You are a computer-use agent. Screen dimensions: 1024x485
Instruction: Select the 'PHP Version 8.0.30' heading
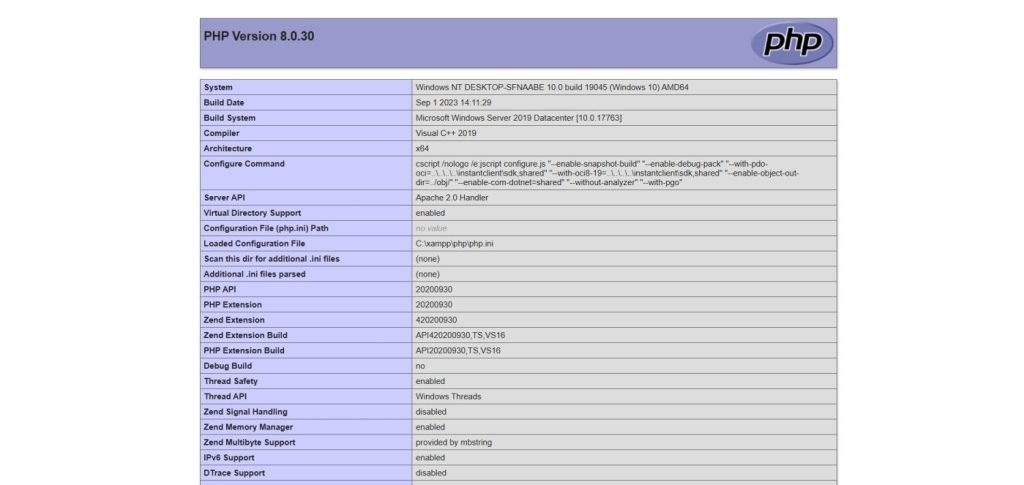pyautogui.click(x=259, y=37)
